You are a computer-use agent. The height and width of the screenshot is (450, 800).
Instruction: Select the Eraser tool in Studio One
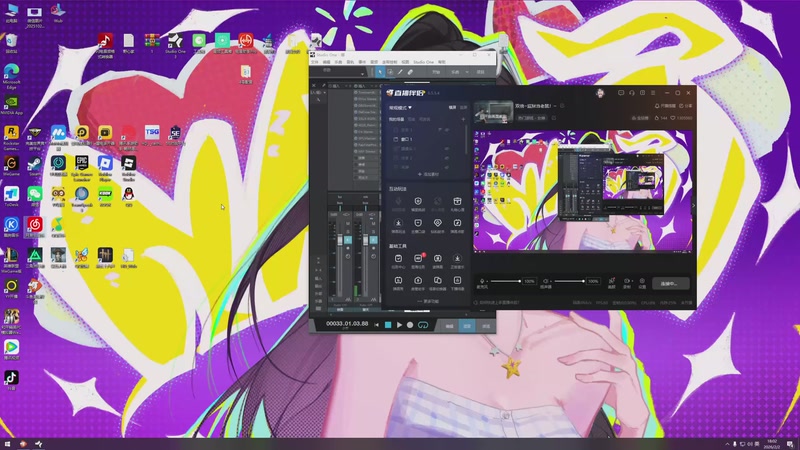[410, 72]
